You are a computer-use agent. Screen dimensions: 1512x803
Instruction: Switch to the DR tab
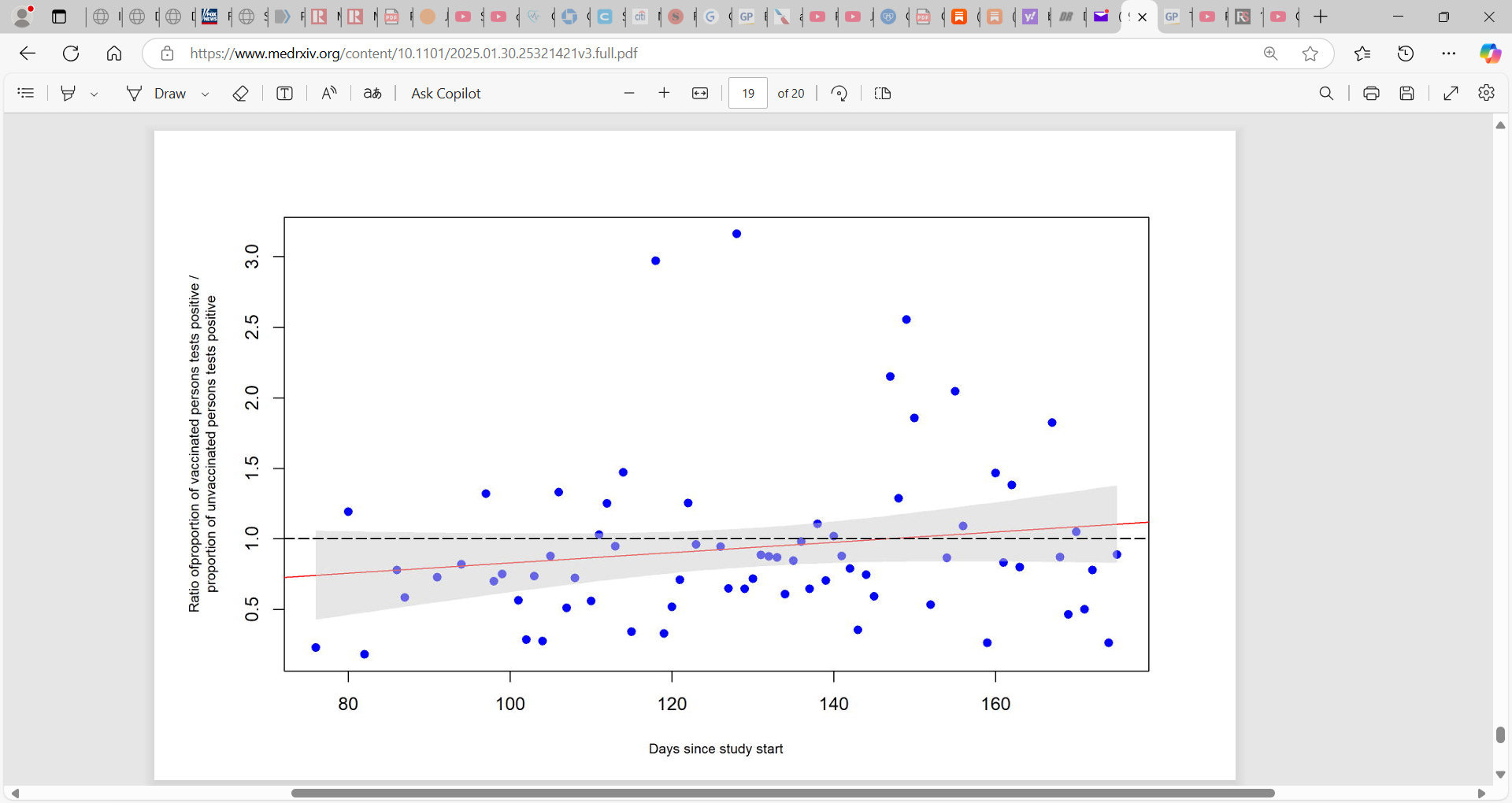[x=1067, y=17]
